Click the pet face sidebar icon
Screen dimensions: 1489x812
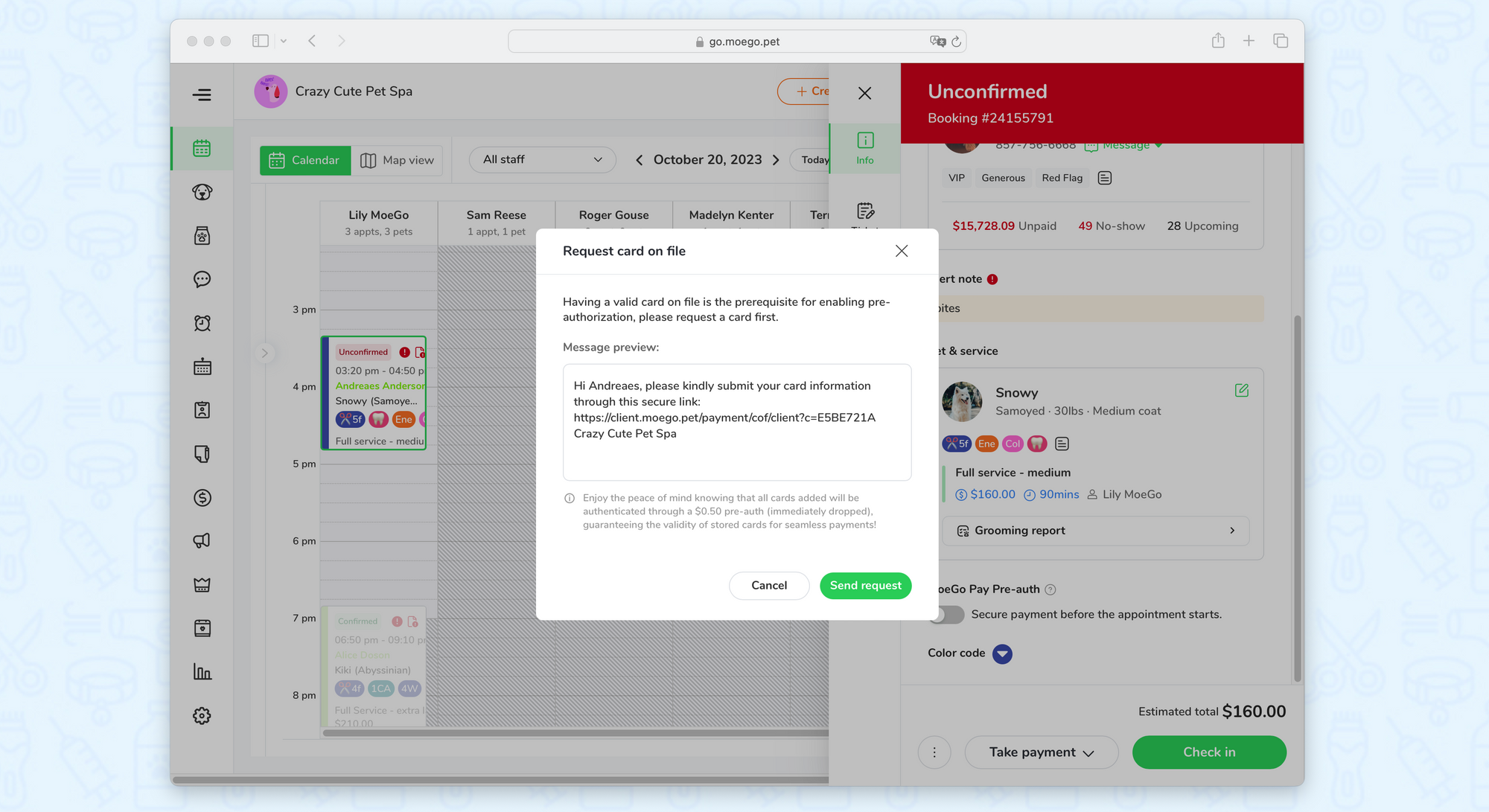(x=202, y=192)
